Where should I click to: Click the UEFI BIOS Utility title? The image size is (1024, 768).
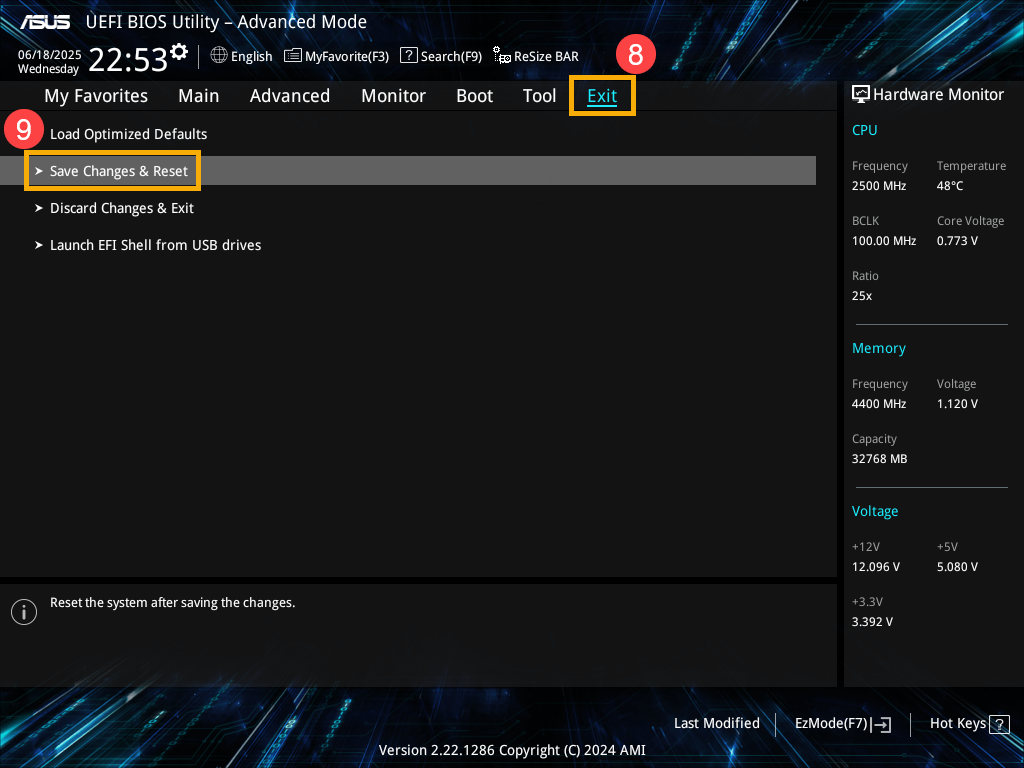(x=226, y=22)
